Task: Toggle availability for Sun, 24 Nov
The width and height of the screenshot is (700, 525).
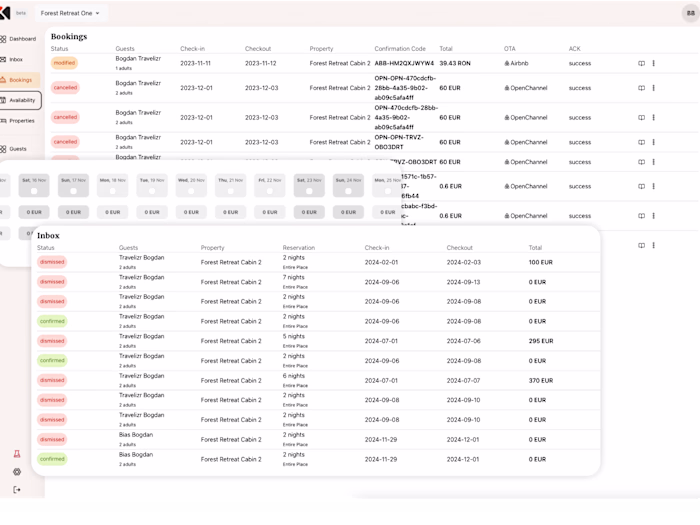Action: 348,191
